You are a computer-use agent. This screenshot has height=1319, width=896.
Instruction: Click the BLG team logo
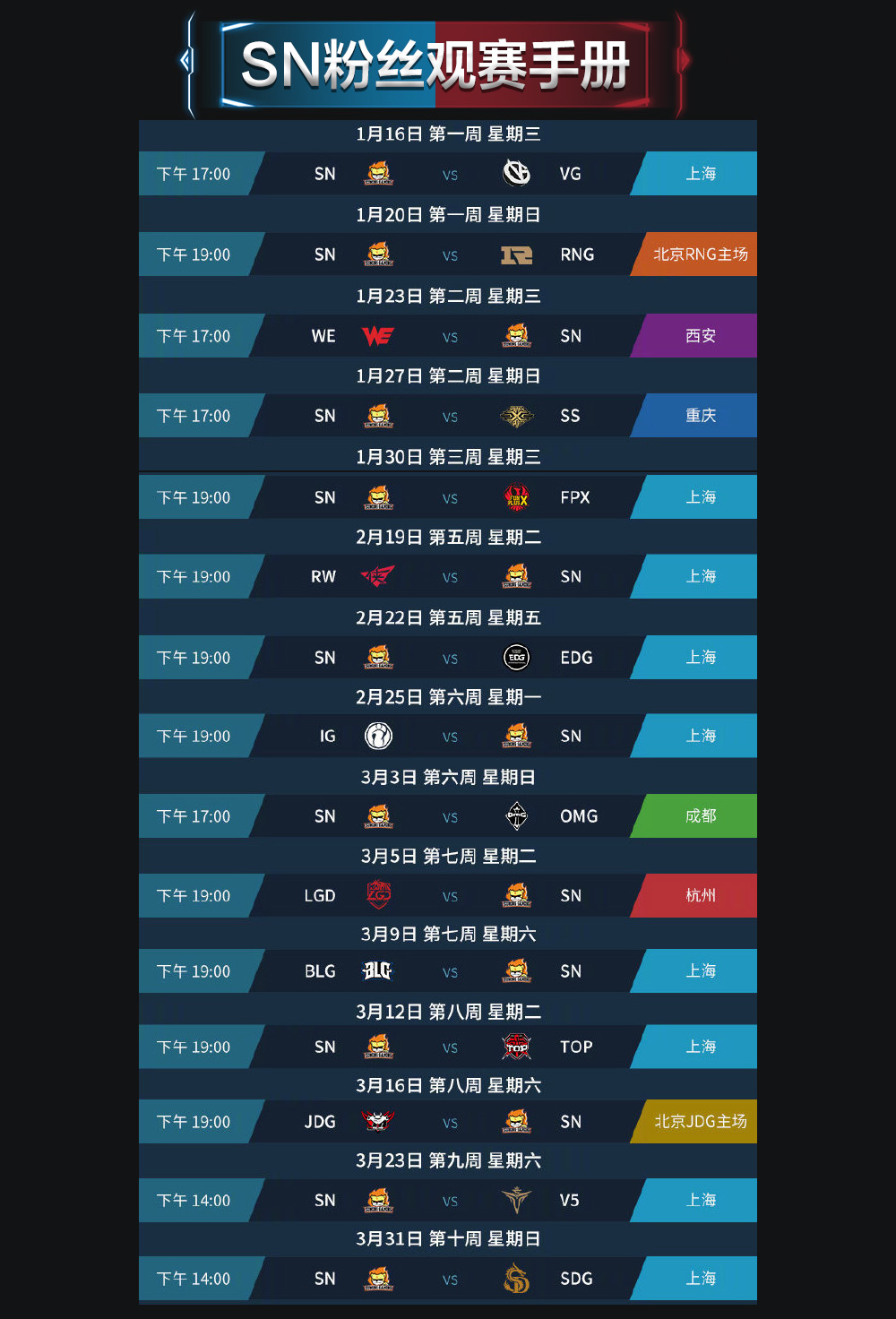pyautogui.click(x=378, y=971)
